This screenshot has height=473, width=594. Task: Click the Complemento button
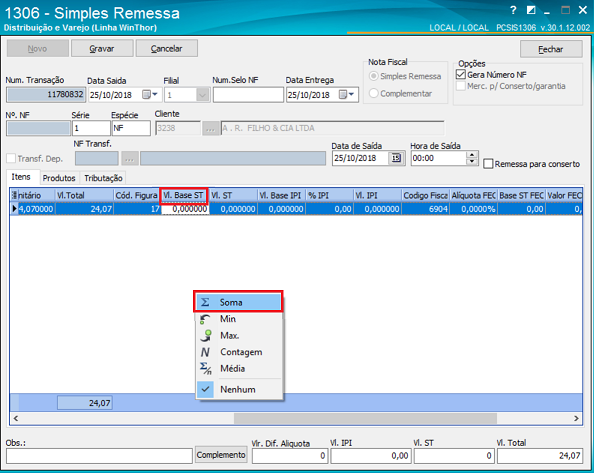[221, 454]
